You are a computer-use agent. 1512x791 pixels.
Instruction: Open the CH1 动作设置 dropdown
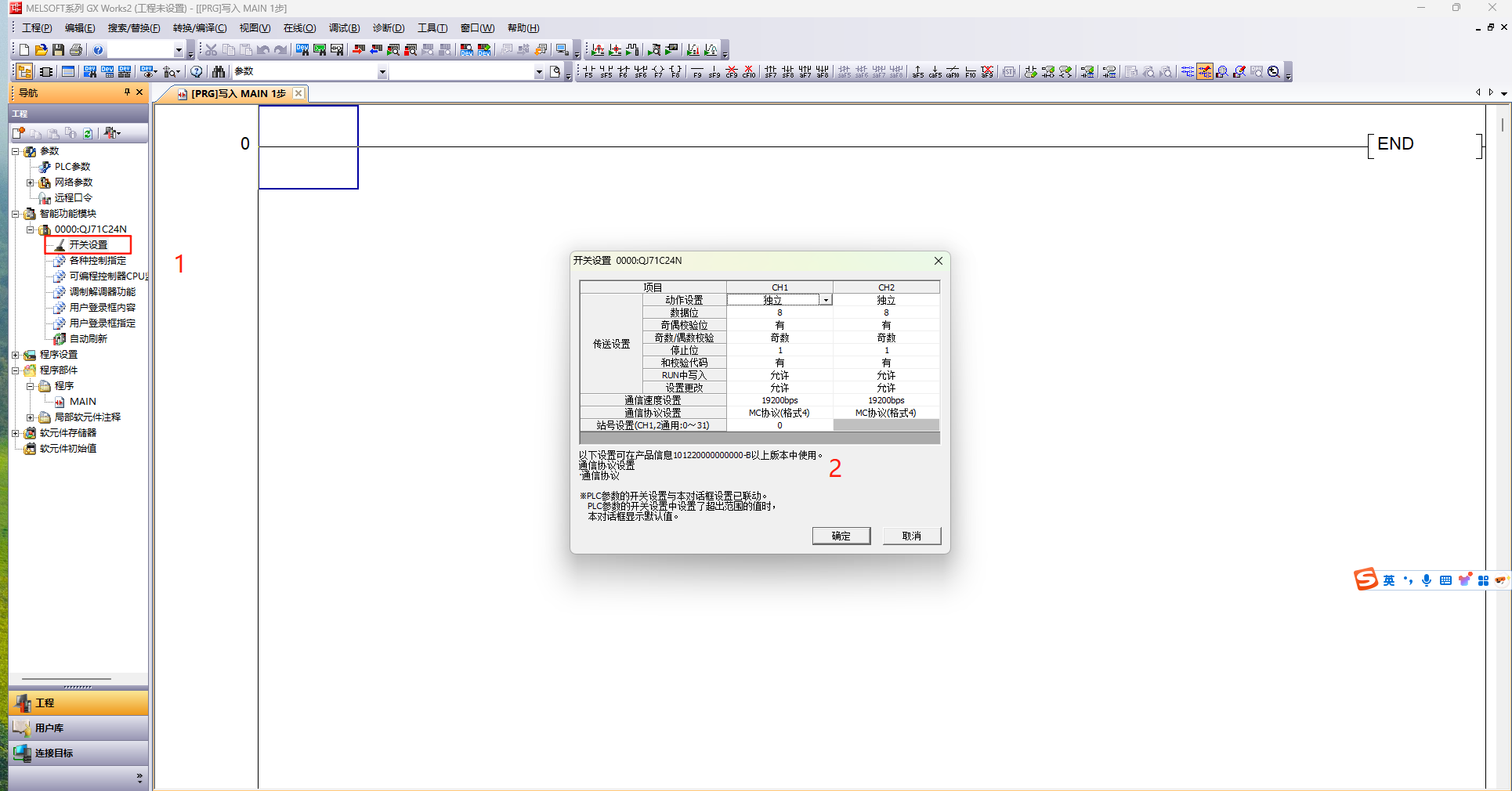(x=825, y=300)
